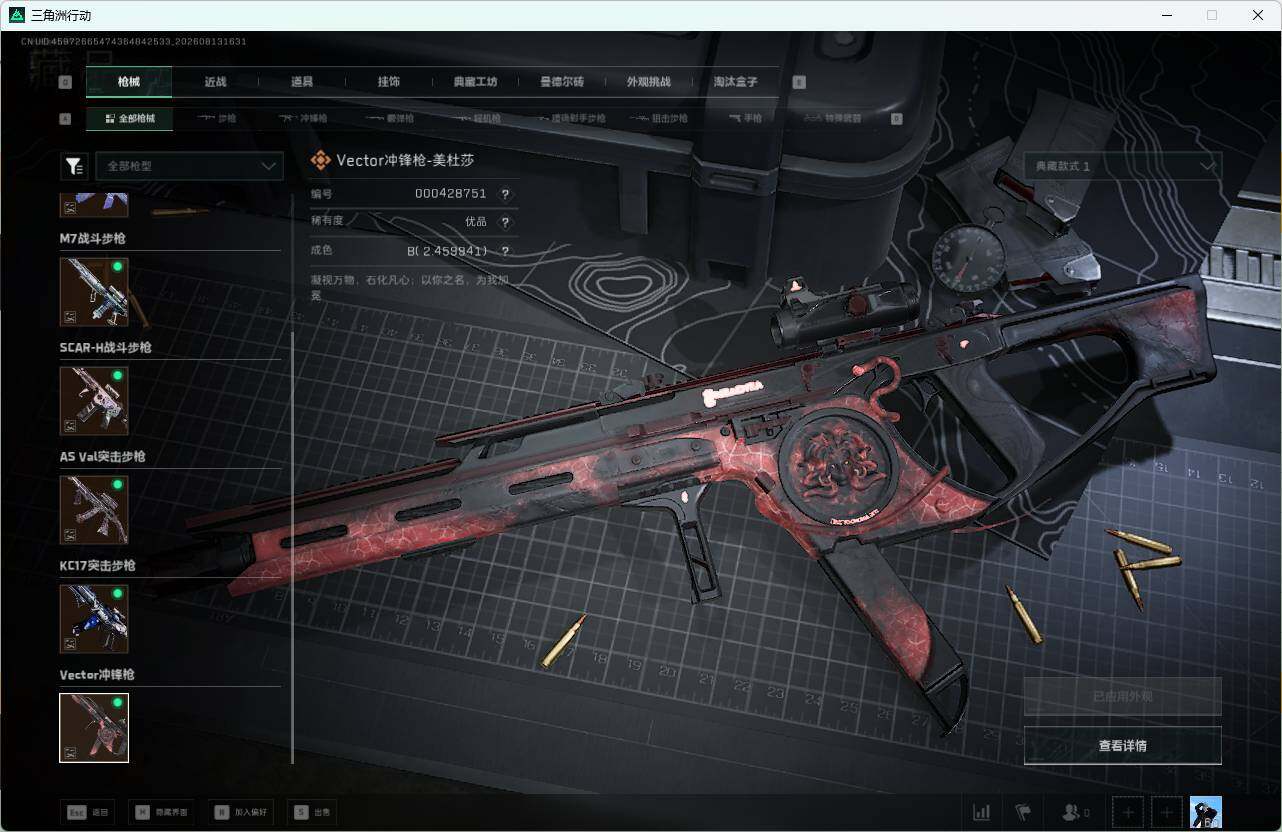Select the 步枪 rifle category
This screenshot has height=832, width=1282.
point(217,118)
